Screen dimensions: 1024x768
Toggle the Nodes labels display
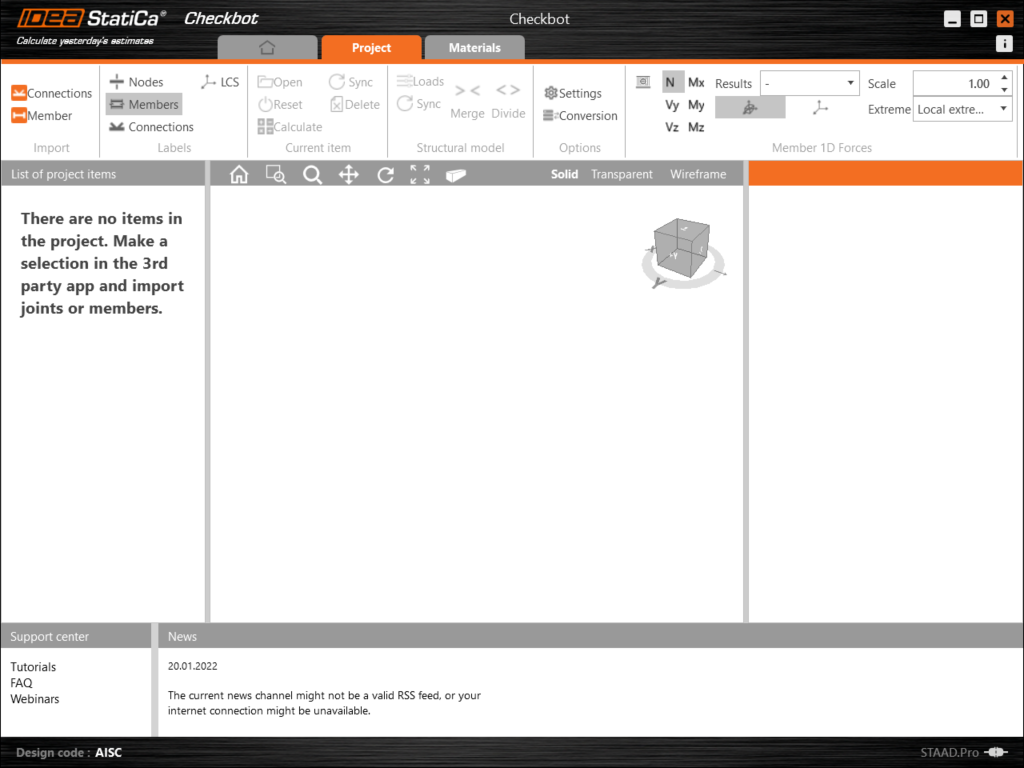(x=136, y=82)
